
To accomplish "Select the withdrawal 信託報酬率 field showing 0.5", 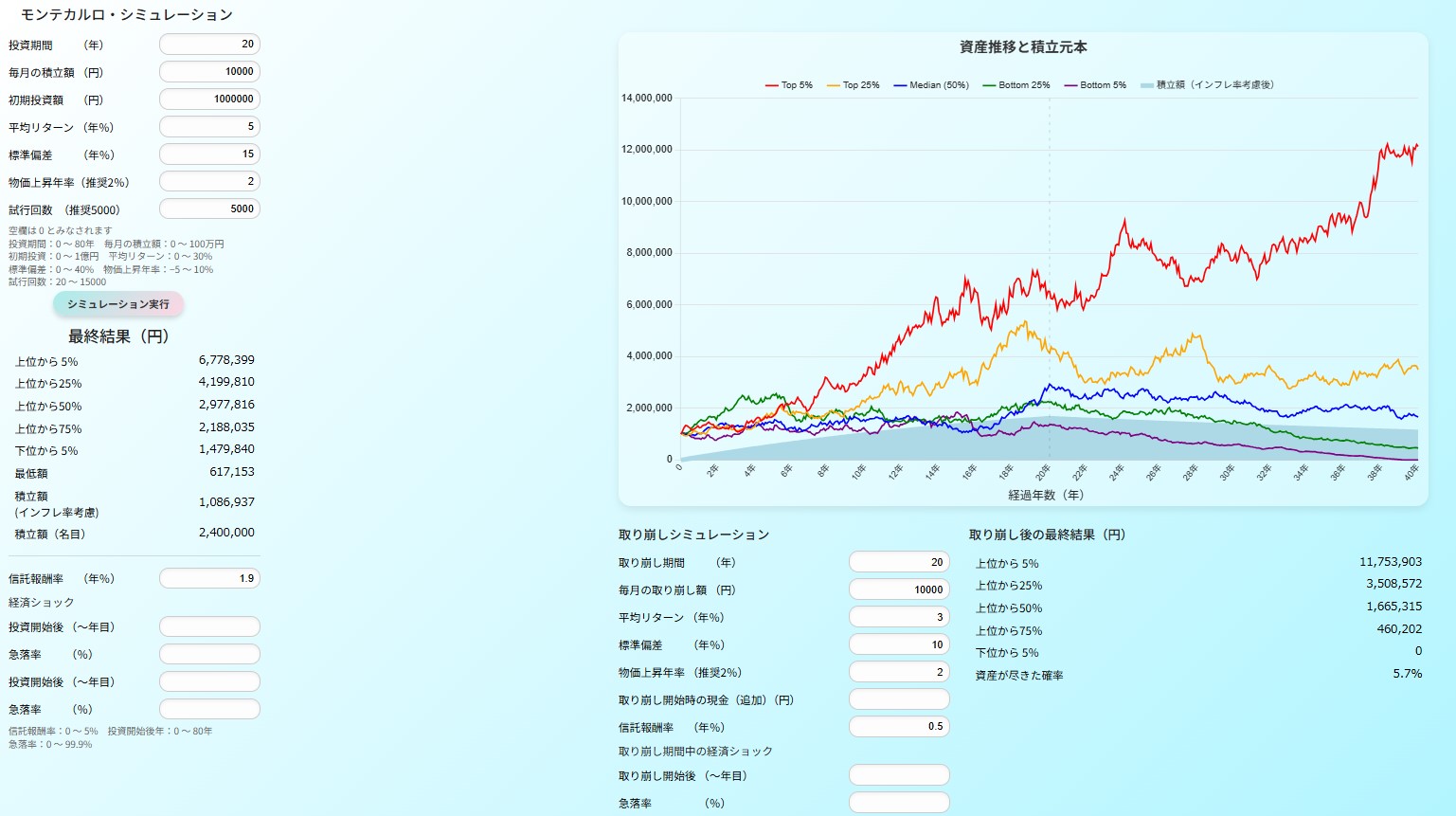I will pyautogui.click(x=898, y=727).
